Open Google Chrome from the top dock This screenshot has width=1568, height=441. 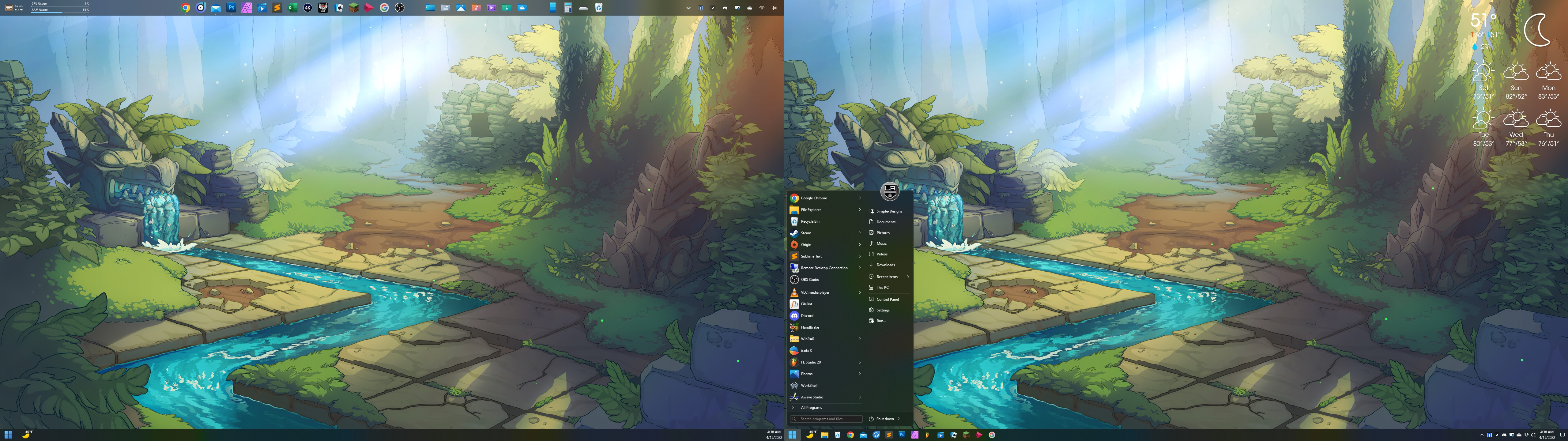click(186, 8)
